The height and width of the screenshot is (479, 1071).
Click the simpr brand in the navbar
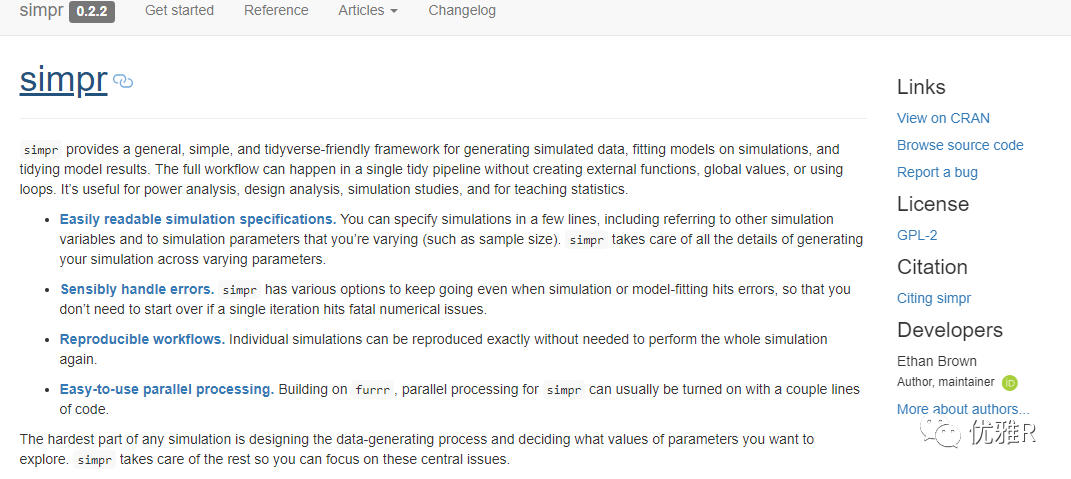[x=40, y=11]
